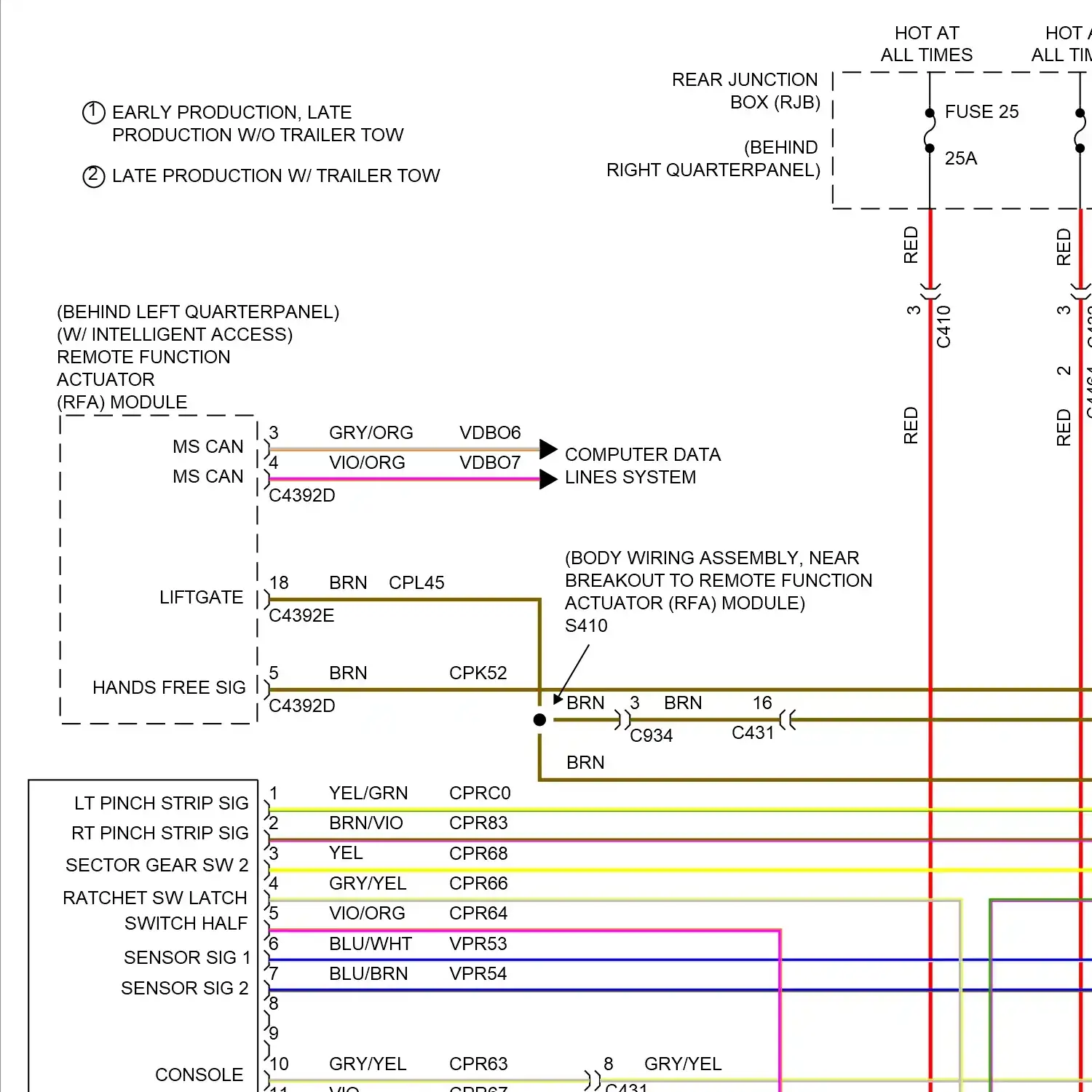Click the arrowhead on the GRY/ORG line
The height and width of the screenshot is (1092, 1092).
click(548, 448)
